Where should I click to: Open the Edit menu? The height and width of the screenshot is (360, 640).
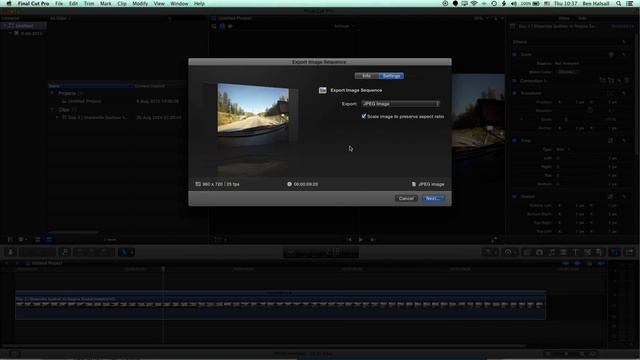click(73, 3)
